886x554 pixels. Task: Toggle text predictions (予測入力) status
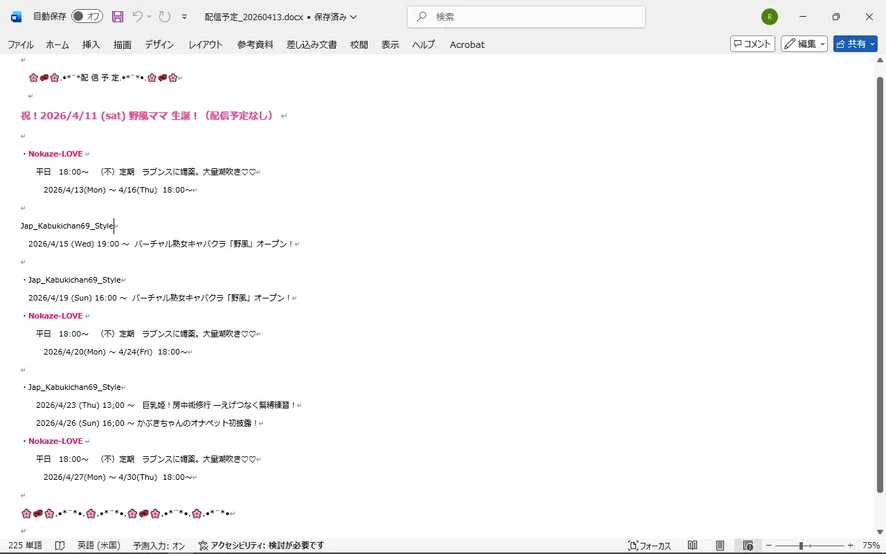pyautogui.click(x=158, y=546)
